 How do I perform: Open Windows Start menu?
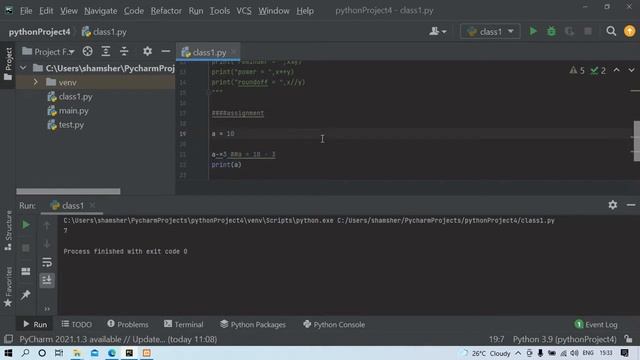(x=8, y=353)
